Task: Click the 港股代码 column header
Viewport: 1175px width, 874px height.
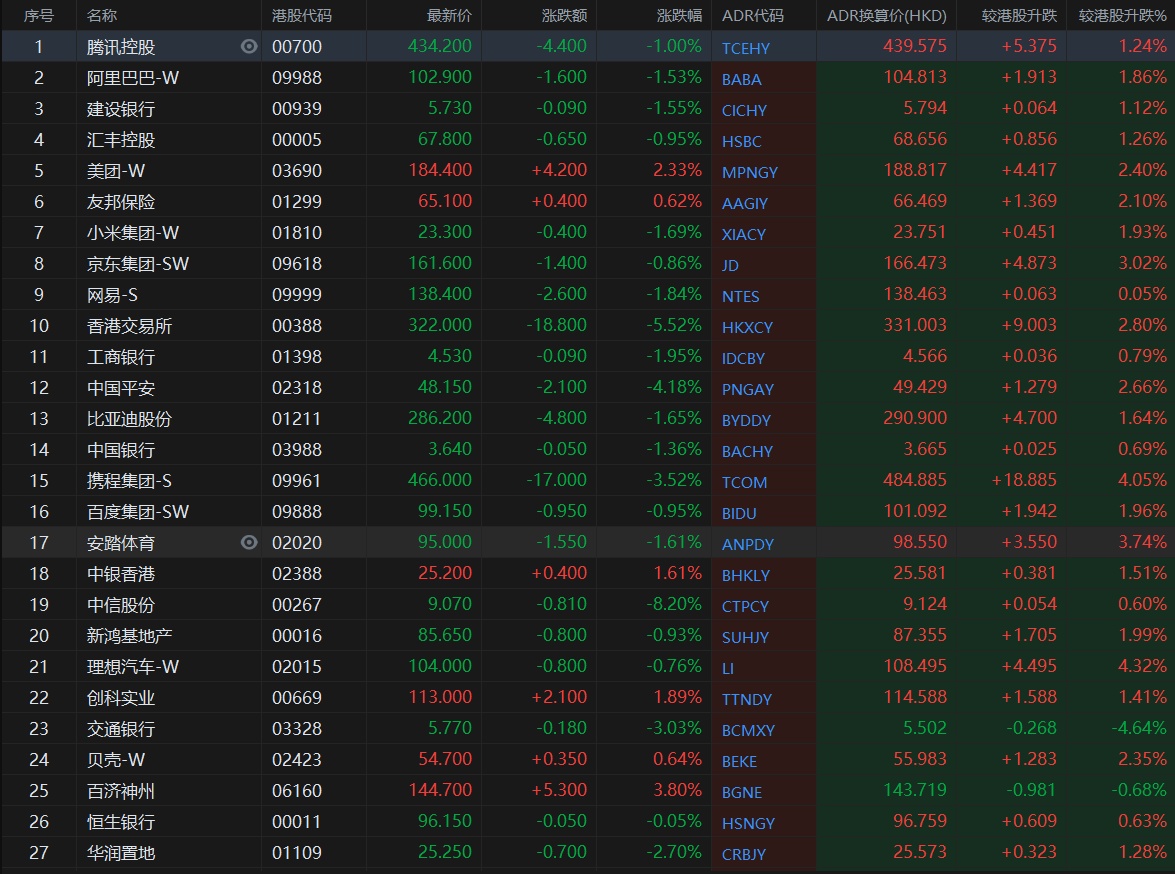Action: pos(302,16)
